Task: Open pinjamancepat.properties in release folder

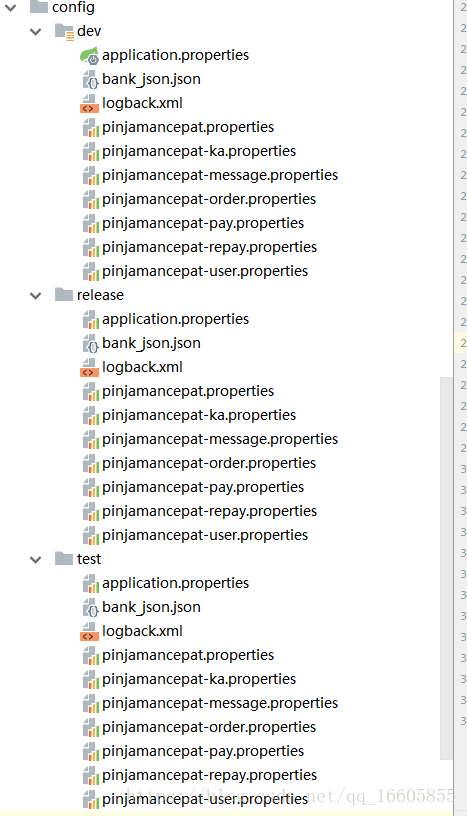Action: coord(188,391)
